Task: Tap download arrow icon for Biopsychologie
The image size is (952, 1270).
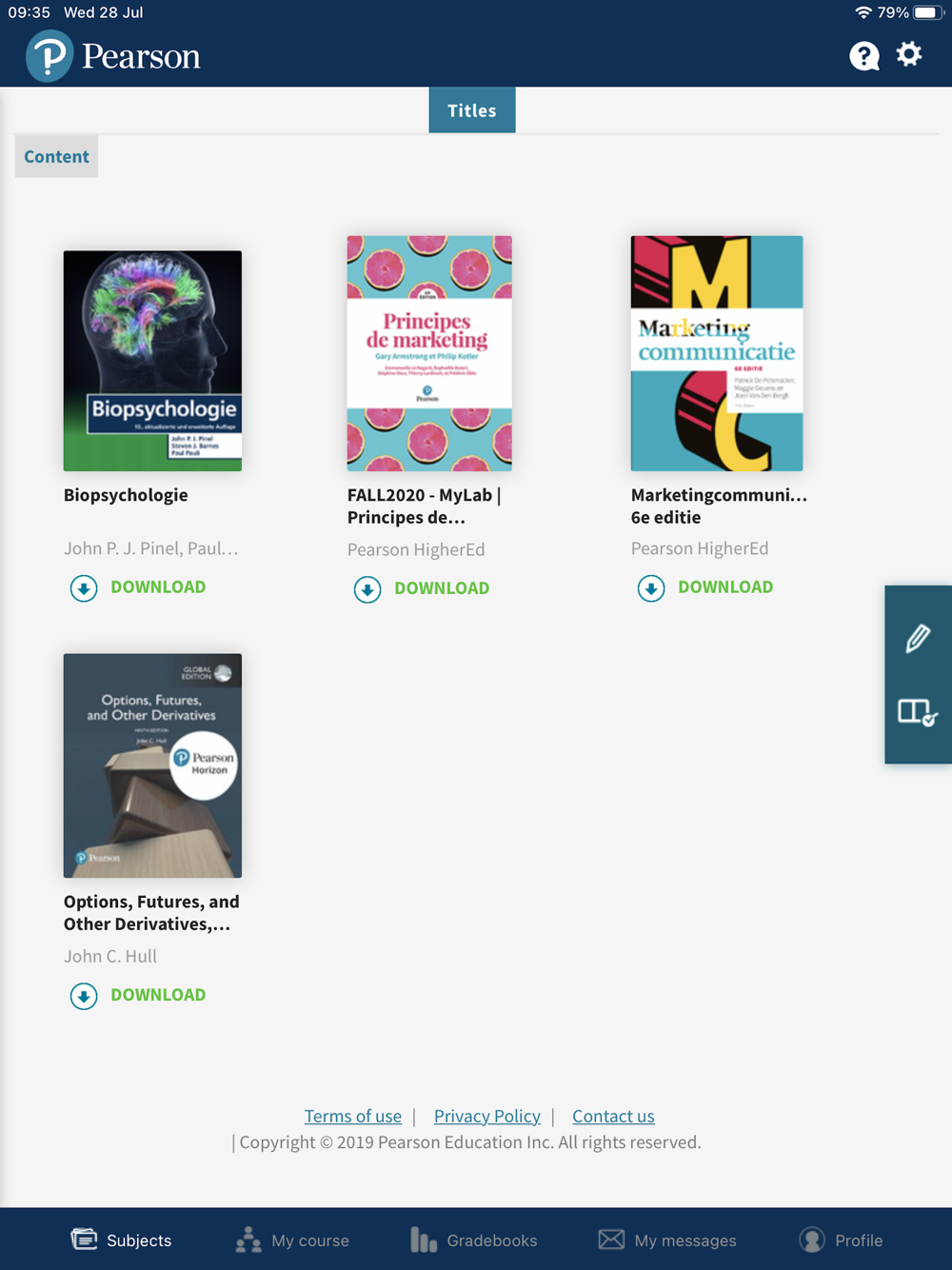Action: pos(84,588)
